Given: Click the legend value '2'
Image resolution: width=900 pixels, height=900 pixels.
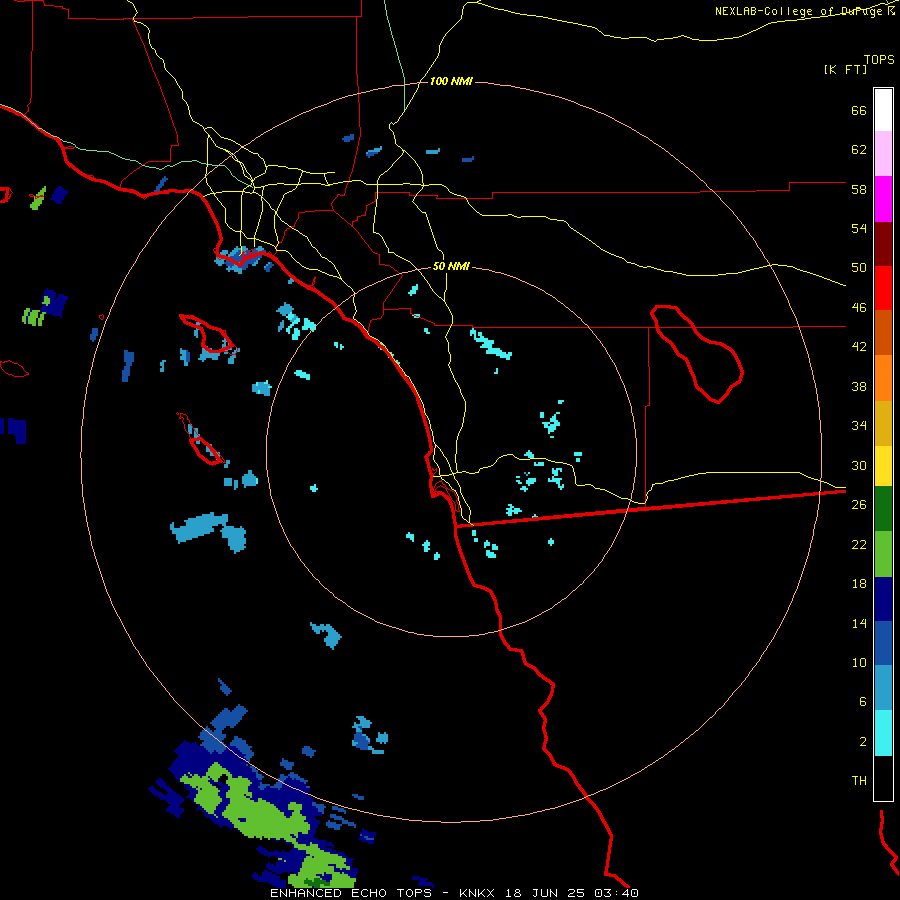Looking at the screenshot, I should coord(863,742).
